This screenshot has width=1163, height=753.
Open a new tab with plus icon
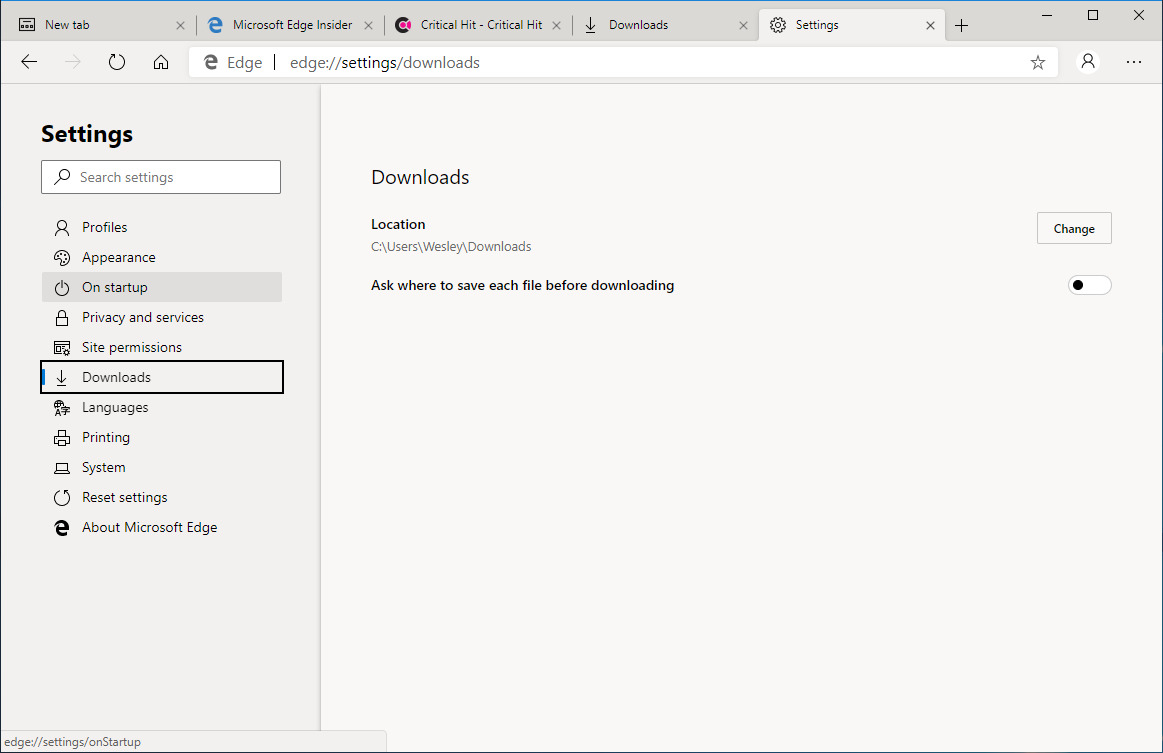[962, 26]
